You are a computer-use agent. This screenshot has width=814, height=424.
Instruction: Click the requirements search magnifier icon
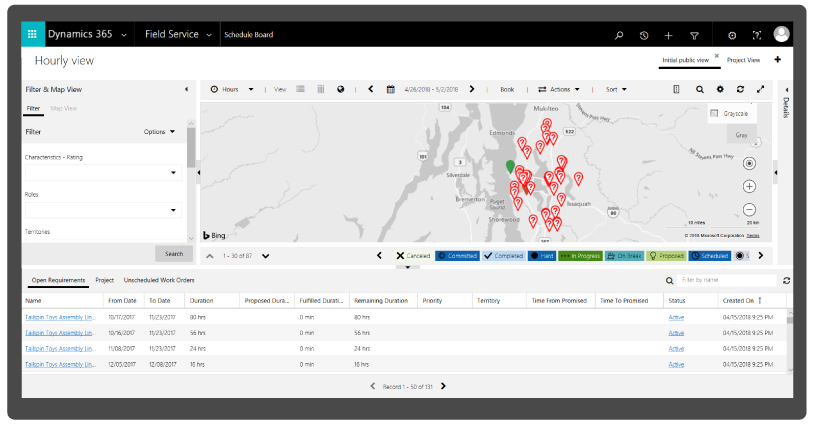pyautogui.click(x=670, y=281)
